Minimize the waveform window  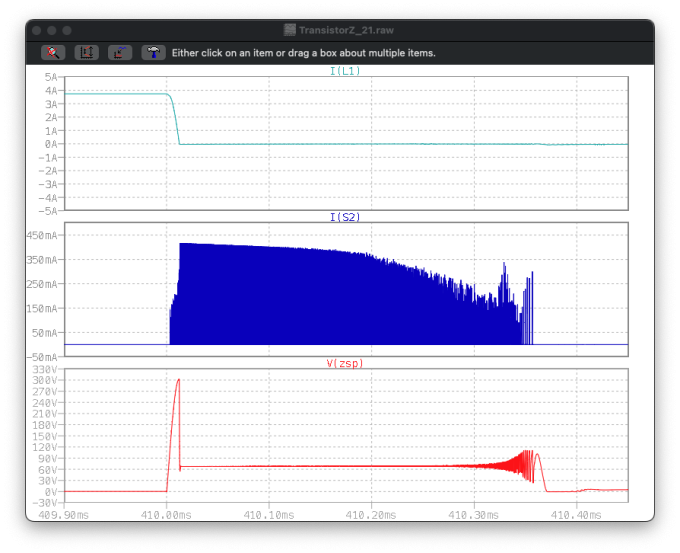coord(53,31)
